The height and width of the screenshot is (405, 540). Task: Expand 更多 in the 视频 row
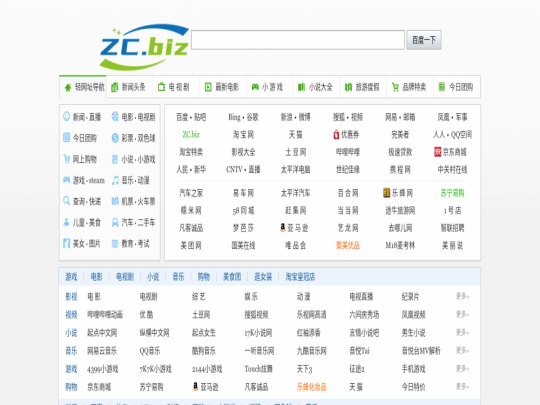pos(462,314)
